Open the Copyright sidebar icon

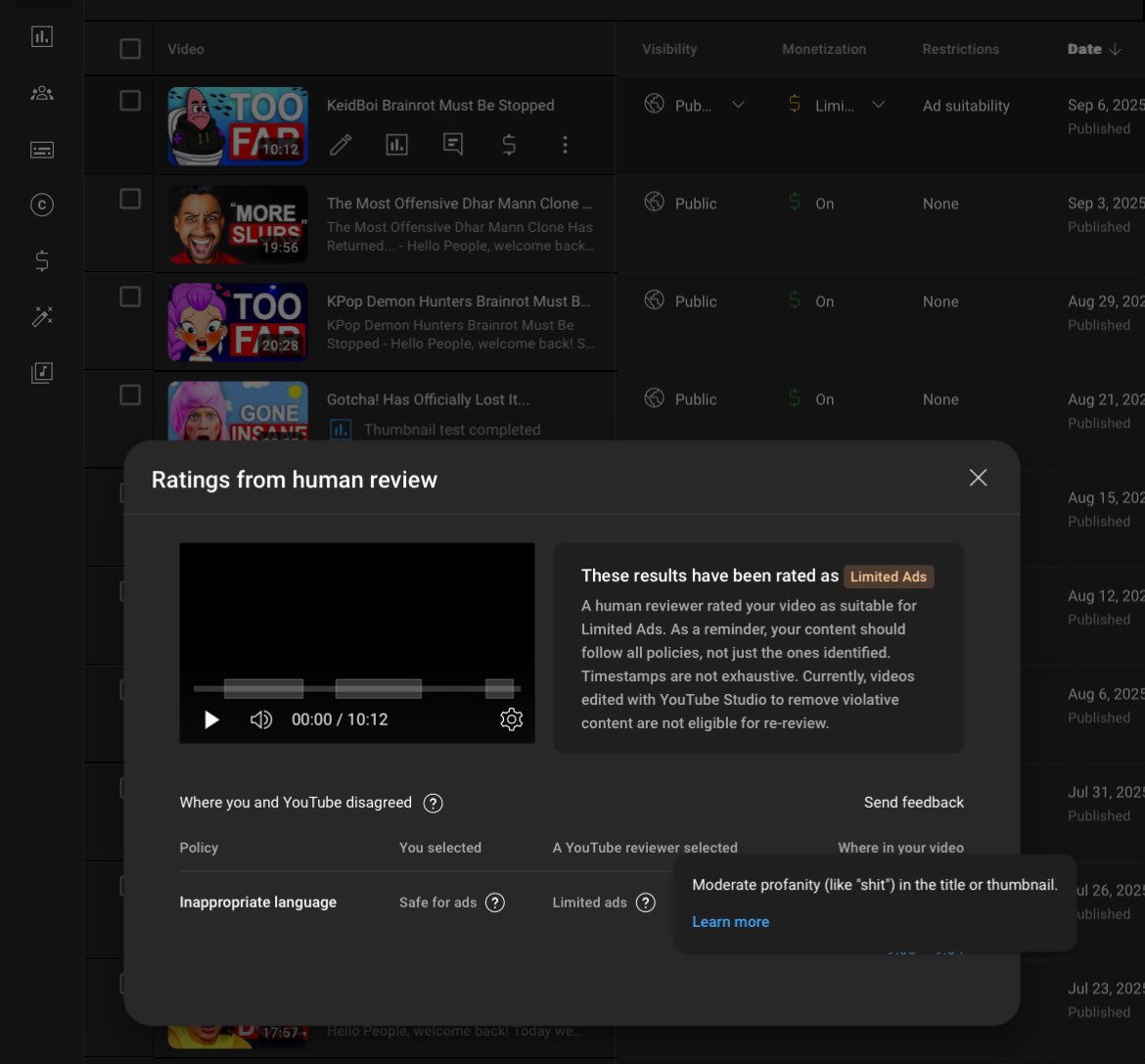click(42, 206)
